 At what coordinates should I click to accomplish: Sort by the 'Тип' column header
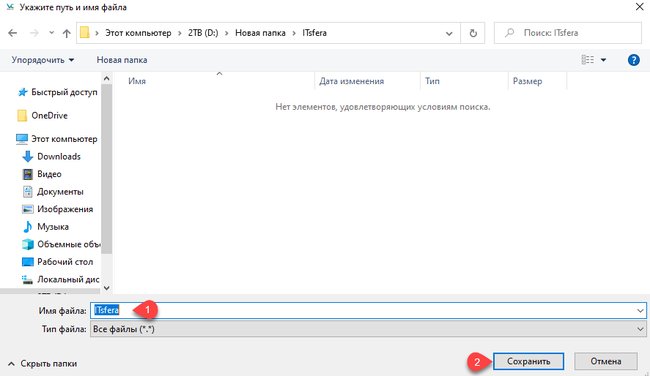click(432, 81)
